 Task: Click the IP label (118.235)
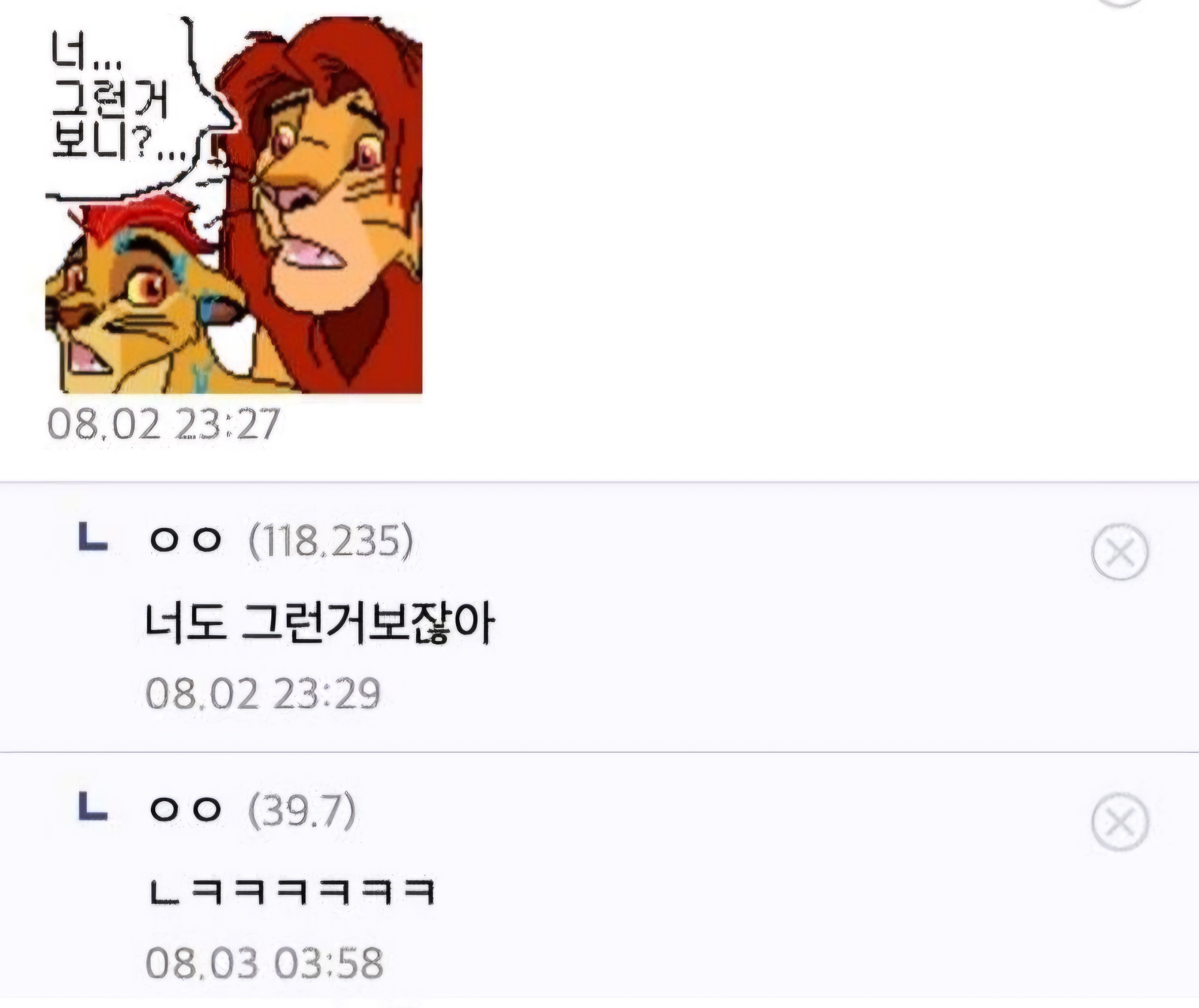click(x=330, y=540)
